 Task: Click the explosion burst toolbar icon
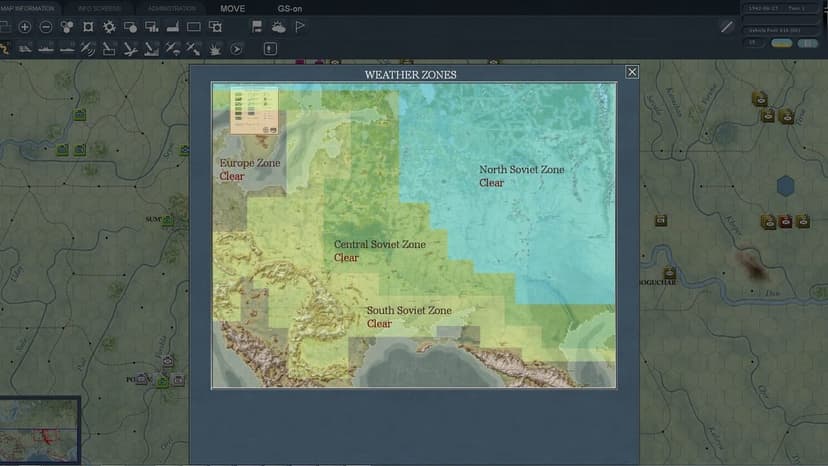point(215,49)
